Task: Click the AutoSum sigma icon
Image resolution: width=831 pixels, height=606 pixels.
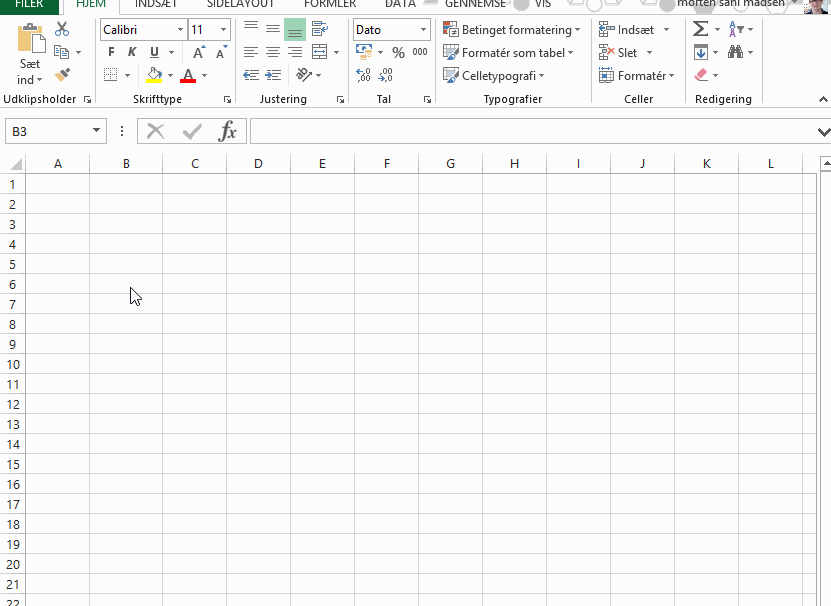Action: (701, 30)
